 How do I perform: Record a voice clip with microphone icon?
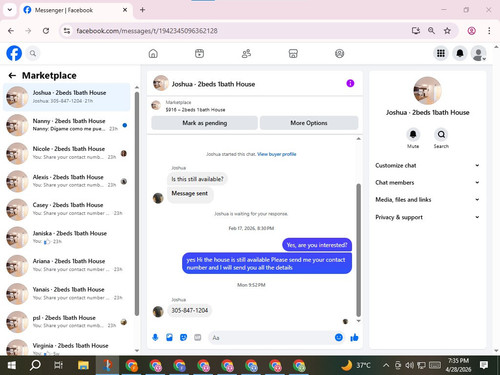tap(155, 338)
